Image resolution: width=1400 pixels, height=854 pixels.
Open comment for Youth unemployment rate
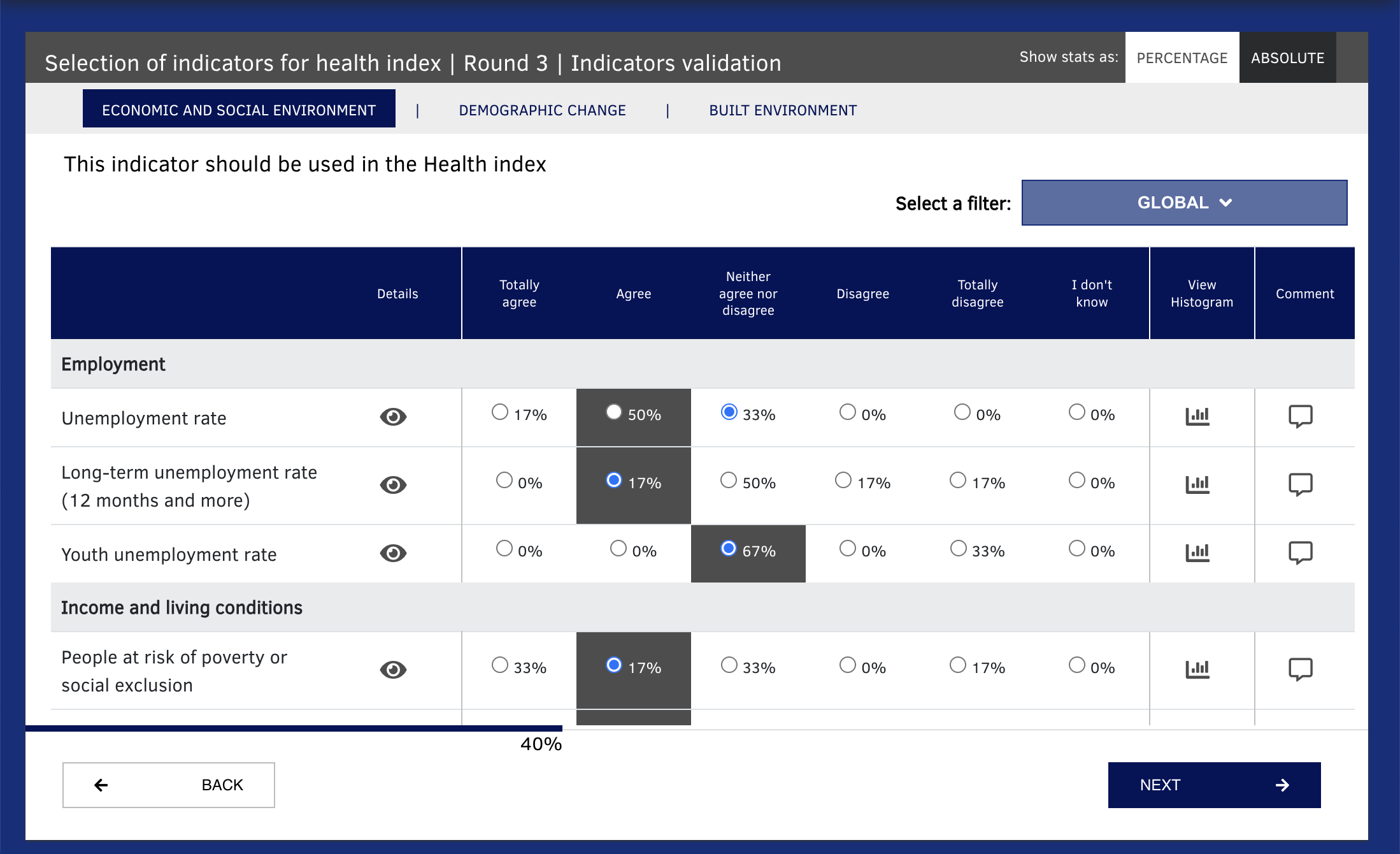1301,553
